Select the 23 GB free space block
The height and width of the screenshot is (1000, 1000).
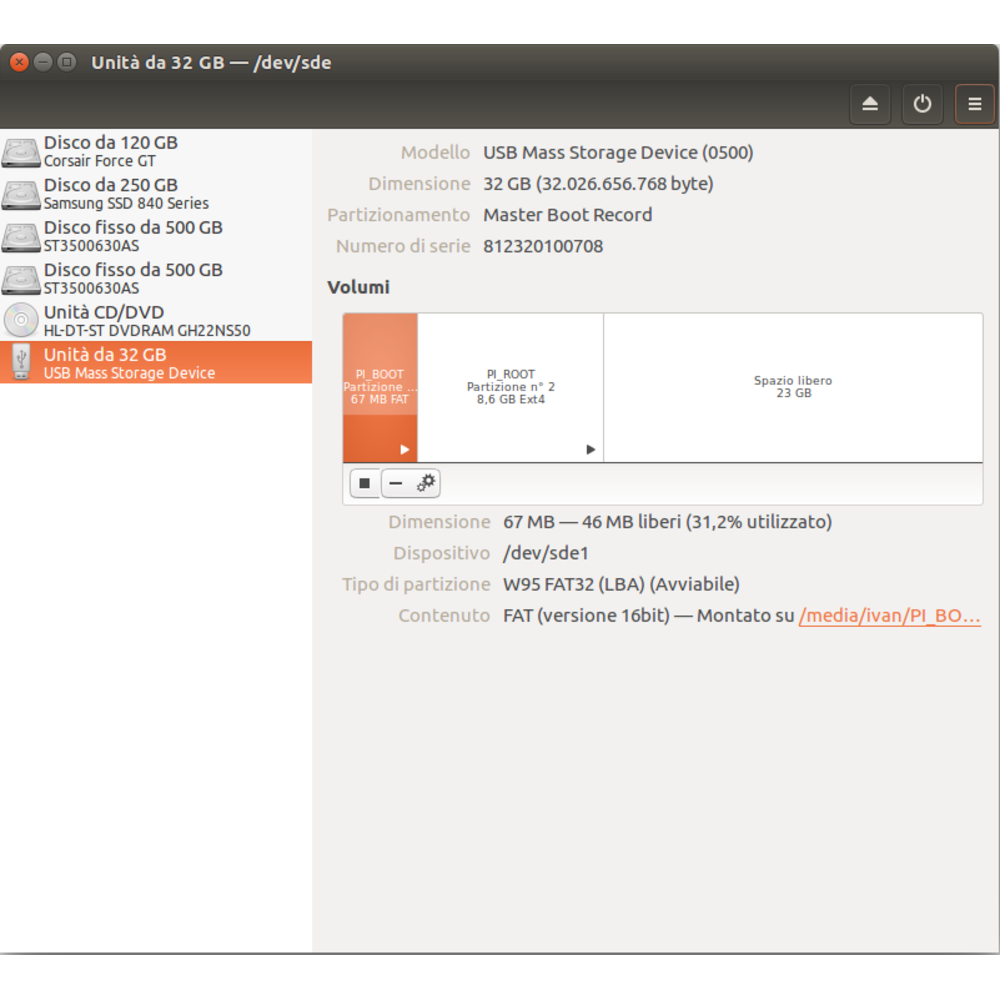tap(793, 387)
